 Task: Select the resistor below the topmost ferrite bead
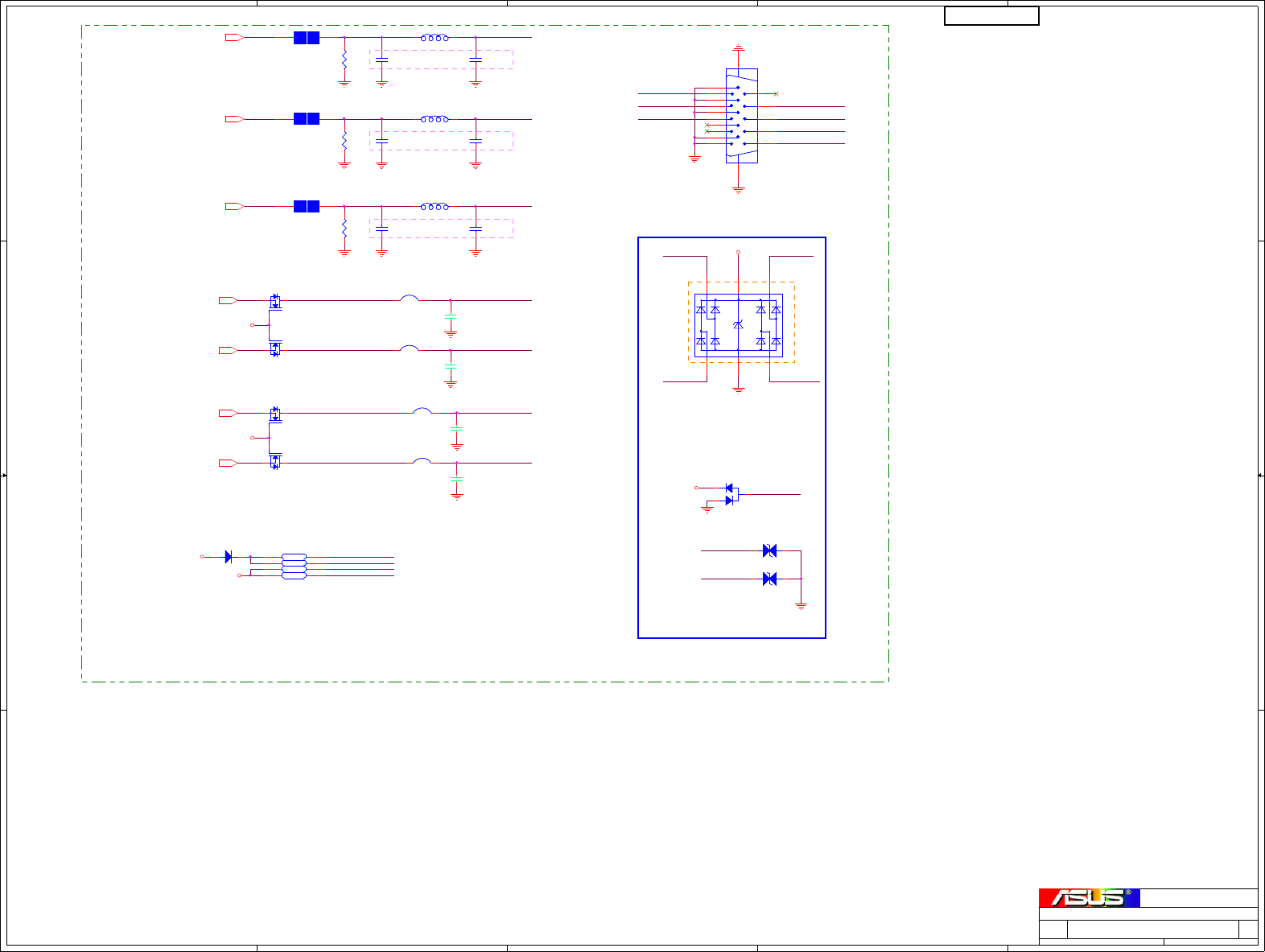(x=344, y=60)
